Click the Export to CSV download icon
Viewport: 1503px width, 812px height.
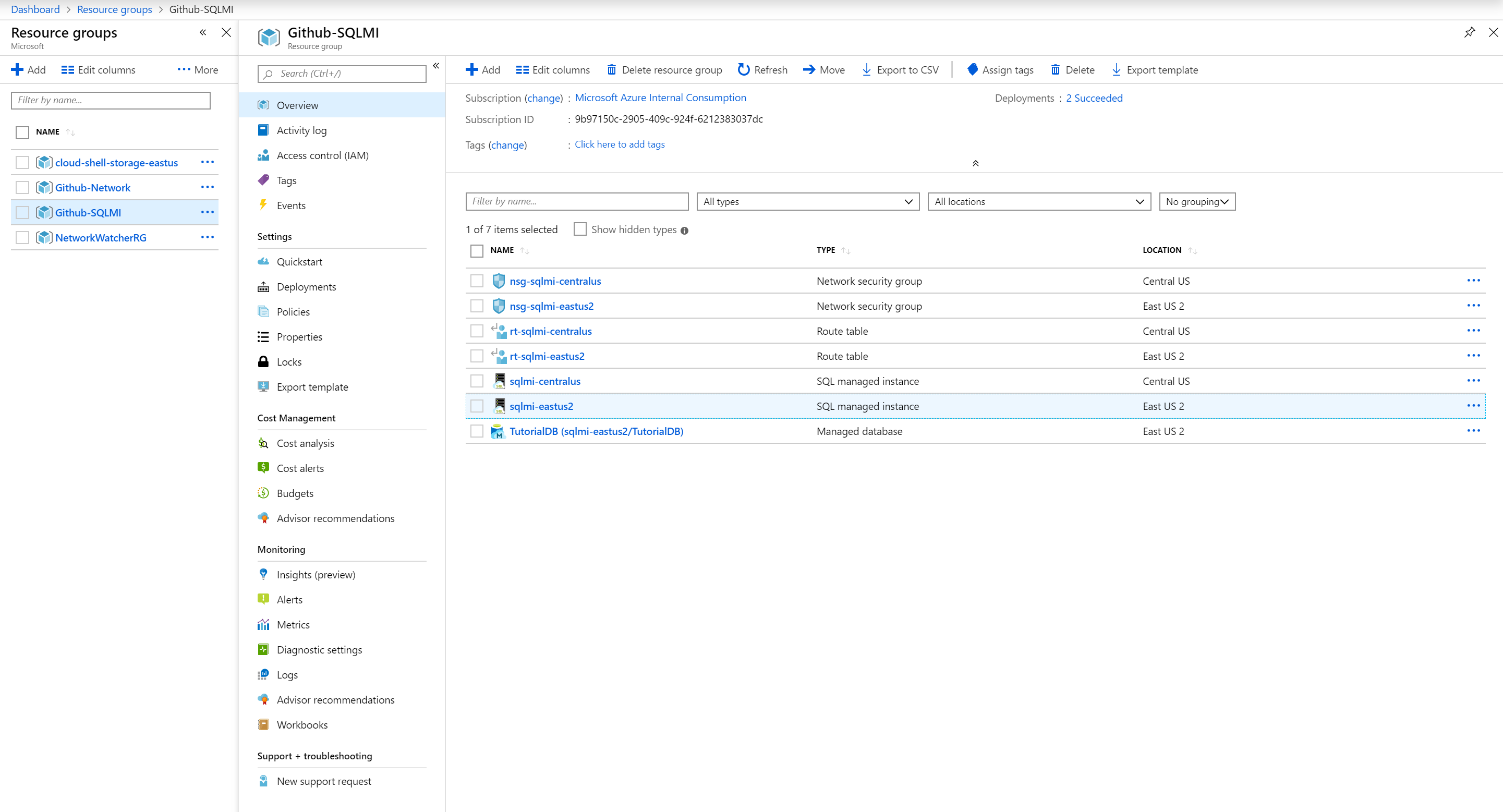(866, 69)
